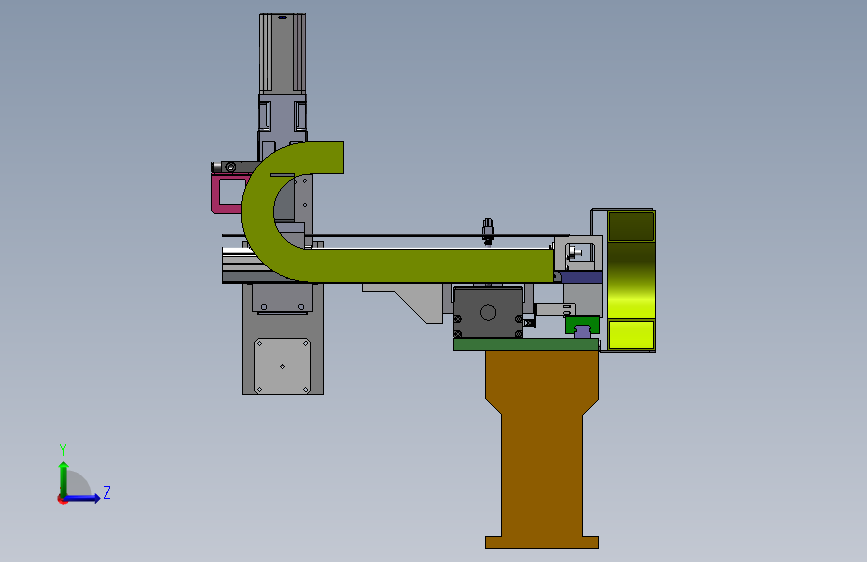Image resolution: width=867 pixels, height=562 pixels.
Task: Select the dark green base plate above pedestal
Action: tap(525, 345)
